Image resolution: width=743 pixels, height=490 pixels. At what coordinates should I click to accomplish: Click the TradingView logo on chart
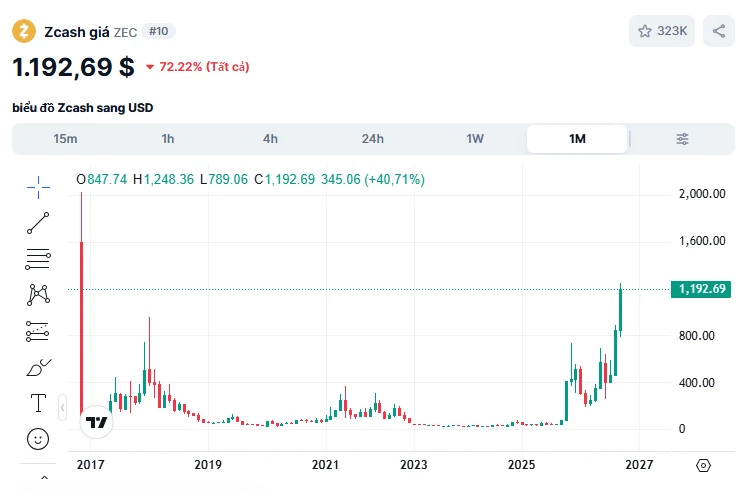[x=97, y=422]
